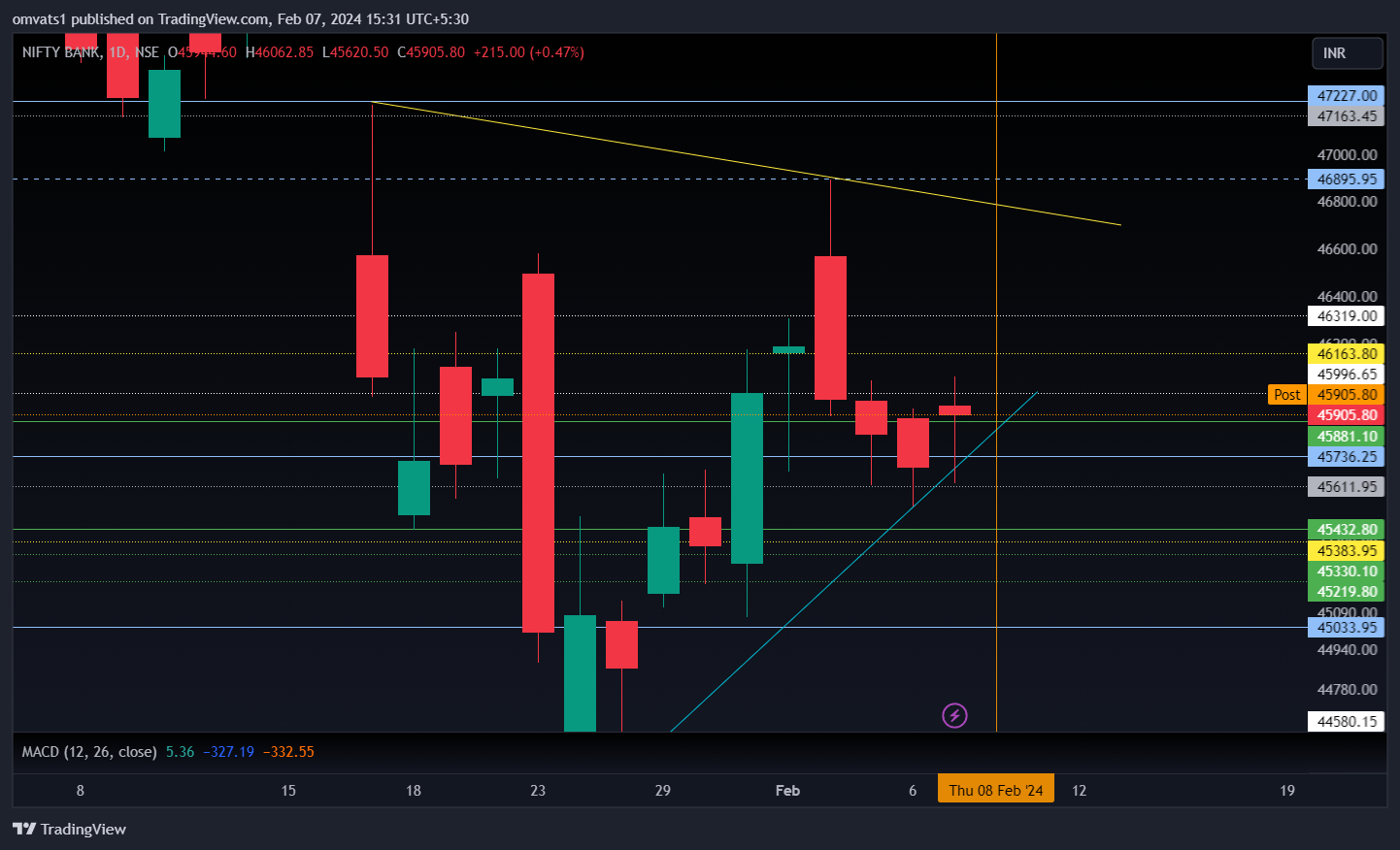The image size is (1400, 850).
Task: Click the 47000.00 price scale tick
Action: point(1347,154)
